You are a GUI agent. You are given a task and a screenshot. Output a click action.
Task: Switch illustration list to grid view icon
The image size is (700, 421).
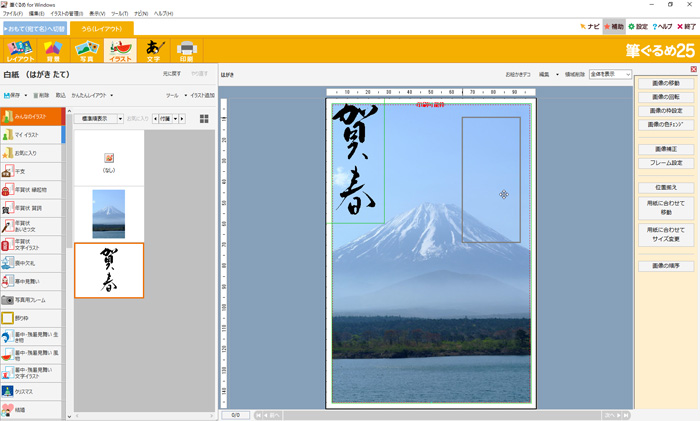click(204, 118)
